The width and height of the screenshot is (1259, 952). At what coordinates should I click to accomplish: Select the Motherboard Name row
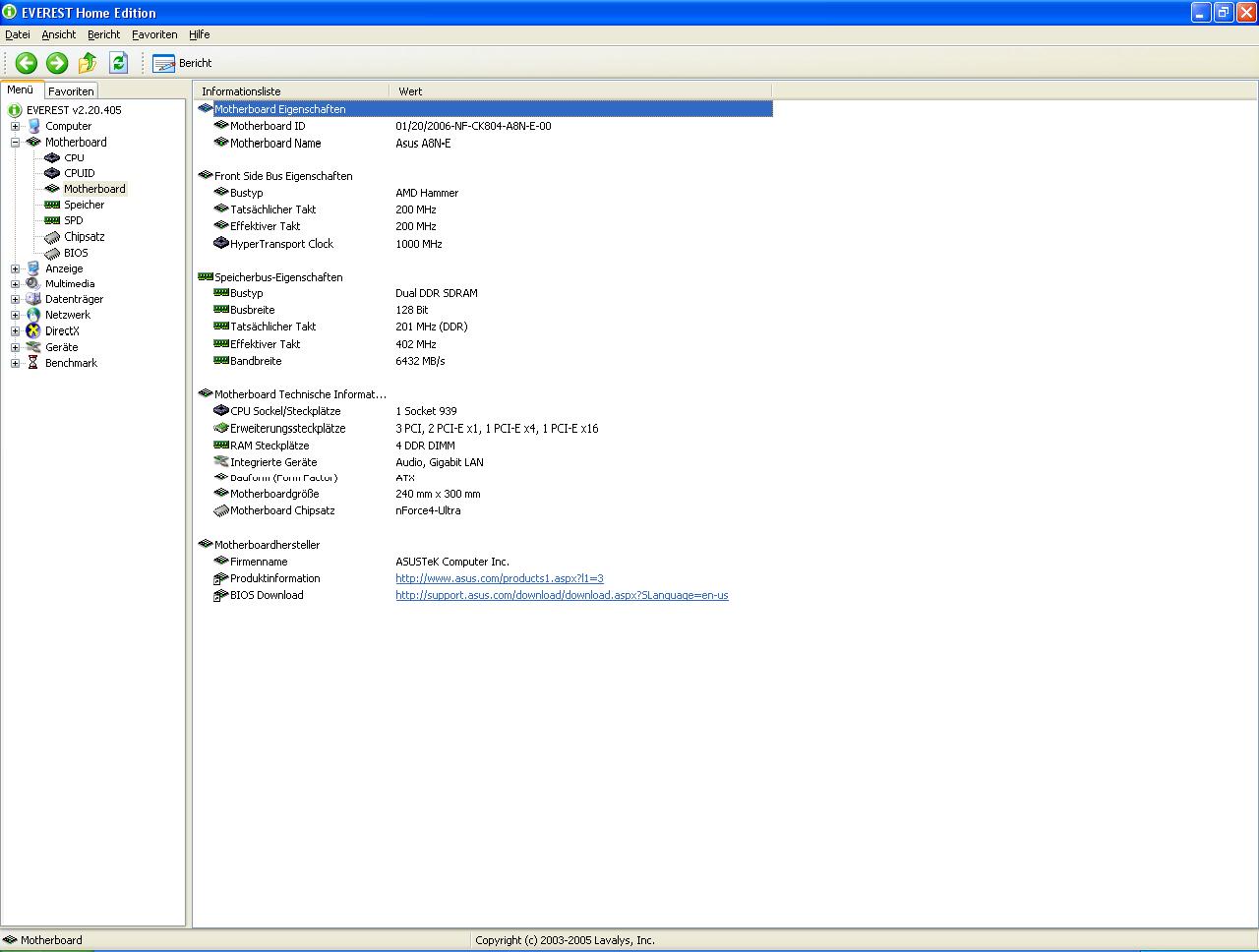point(484,143)
